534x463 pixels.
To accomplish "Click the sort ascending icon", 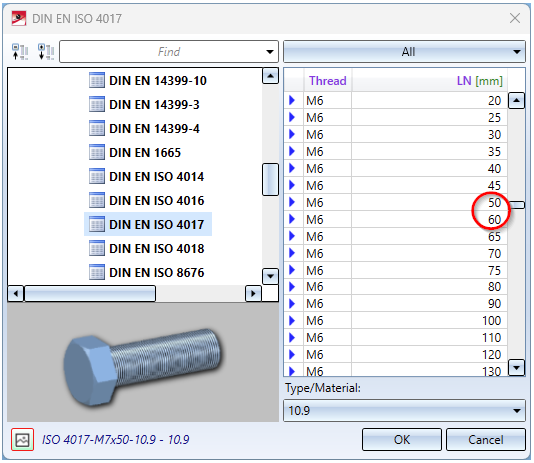I will [20, 52].
